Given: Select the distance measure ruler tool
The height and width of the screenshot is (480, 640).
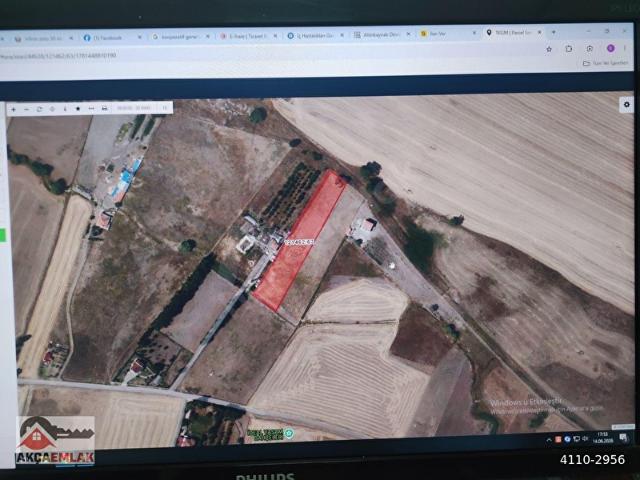Looking at the screenshot, I should 91,109.
